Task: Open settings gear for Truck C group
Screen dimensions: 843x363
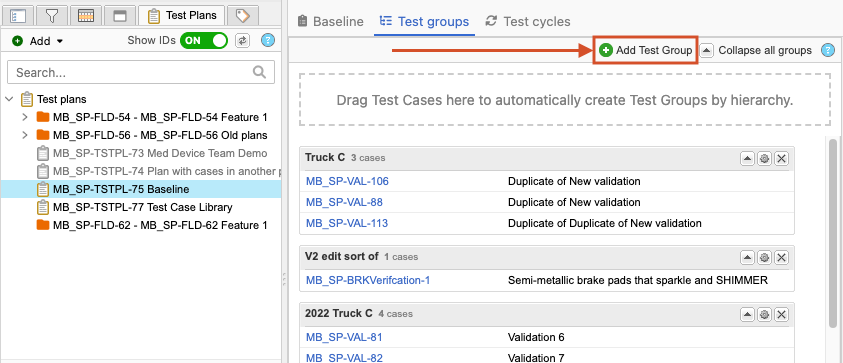Action: pyautogui.click(x=764, y=158)
